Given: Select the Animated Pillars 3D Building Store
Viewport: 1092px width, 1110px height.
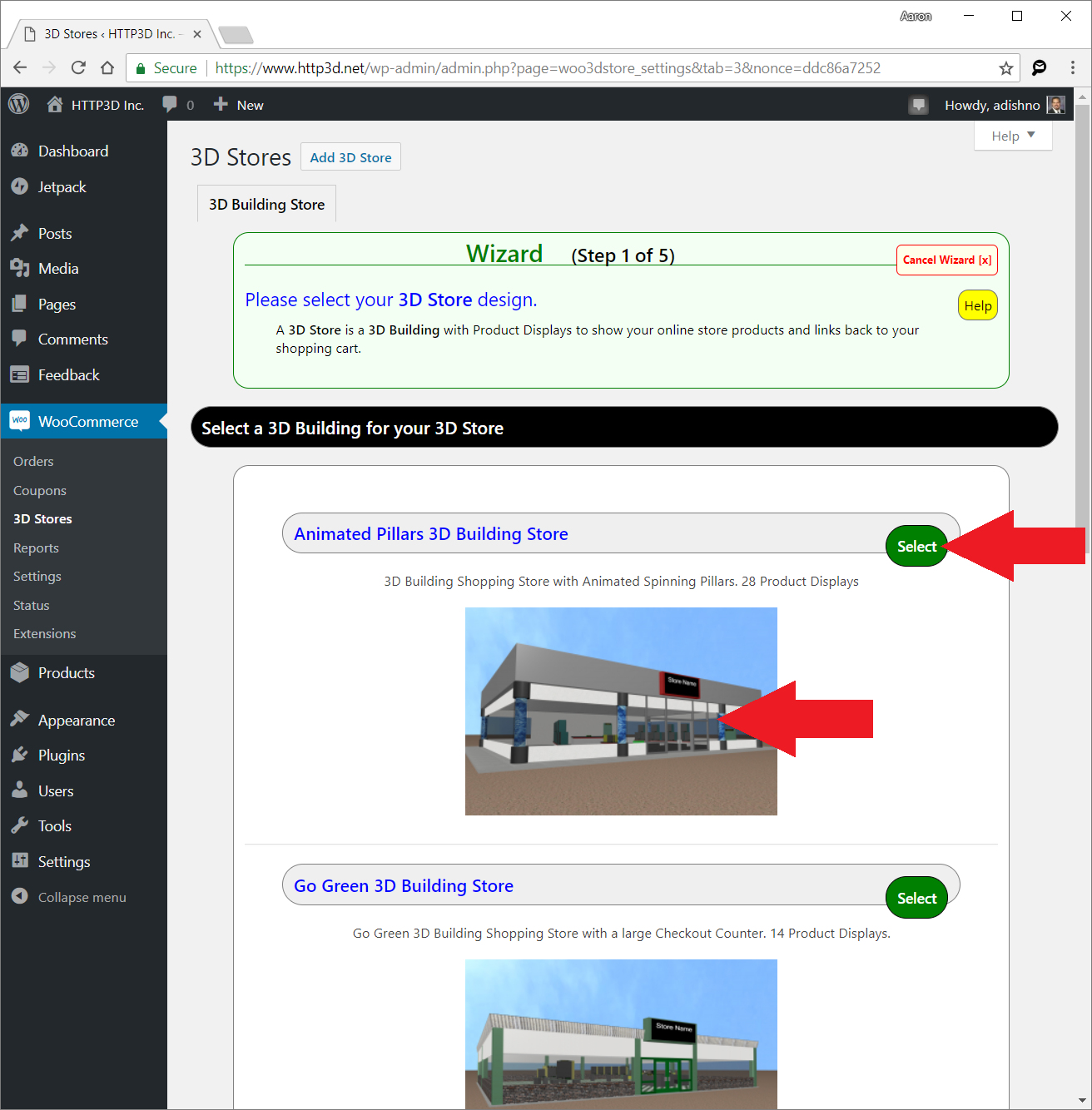Looking at the screenshot, I should click(916, 547).
